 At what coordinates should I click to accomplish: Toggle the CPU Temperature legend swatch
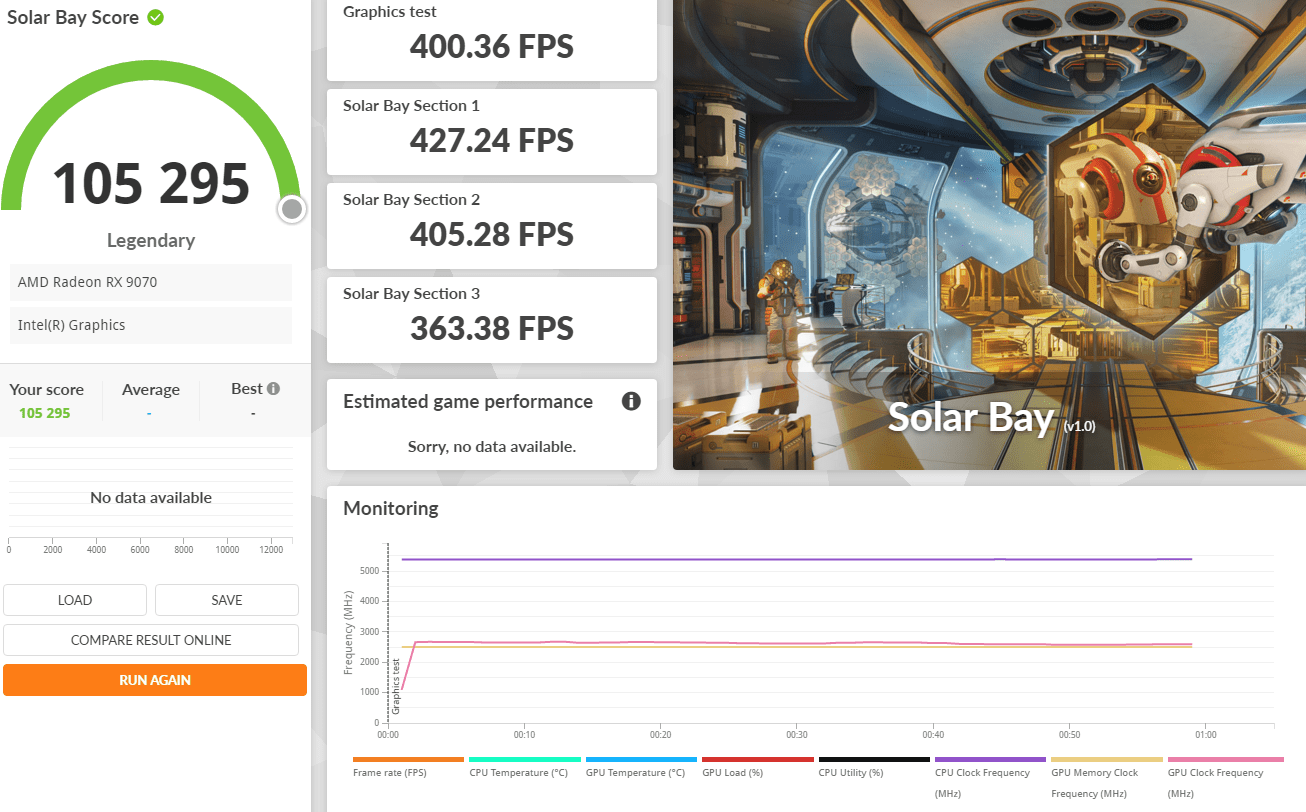(x=525, y=760)
